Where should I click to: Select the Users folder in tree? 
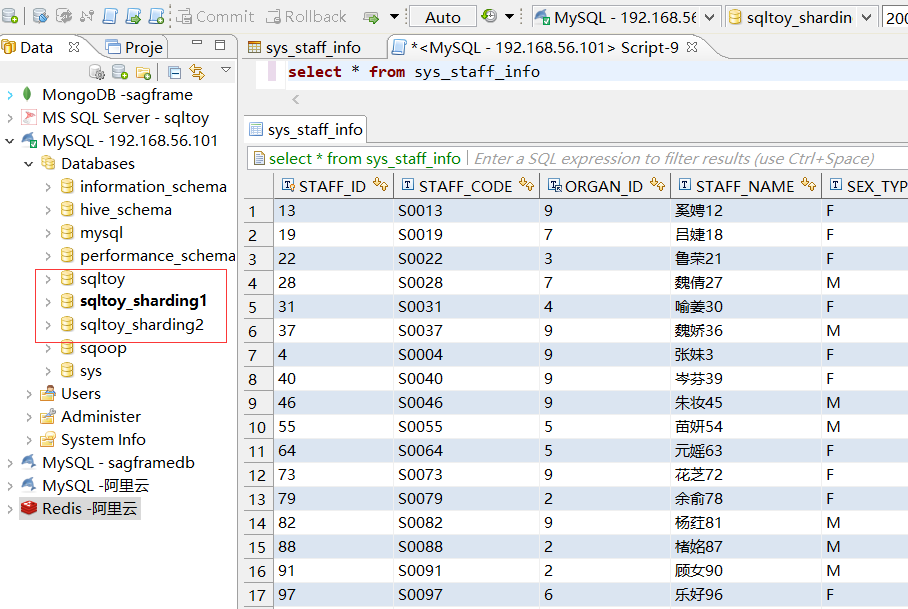point(80,394)
